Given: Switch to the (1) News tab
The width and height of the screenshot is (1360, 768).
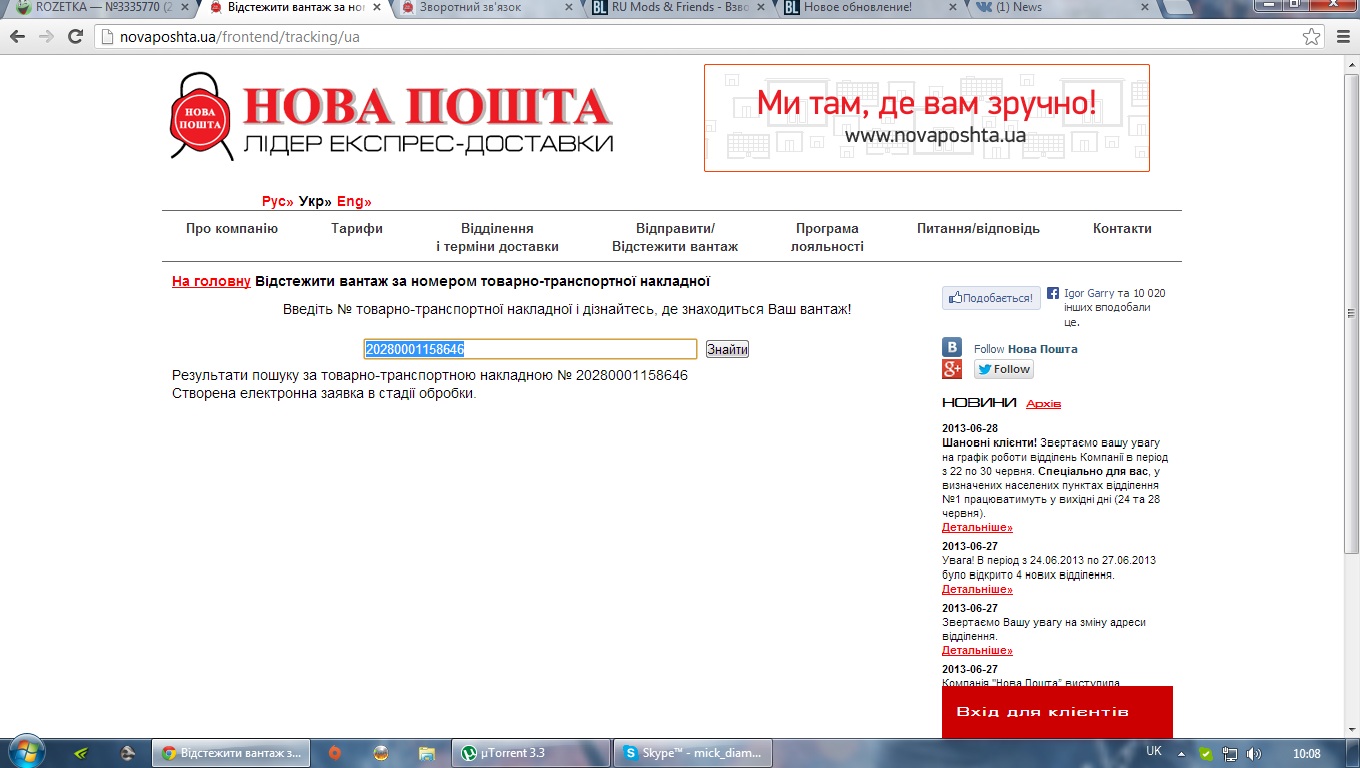Looking at the screenshot, I should (x=1062, y=8).
